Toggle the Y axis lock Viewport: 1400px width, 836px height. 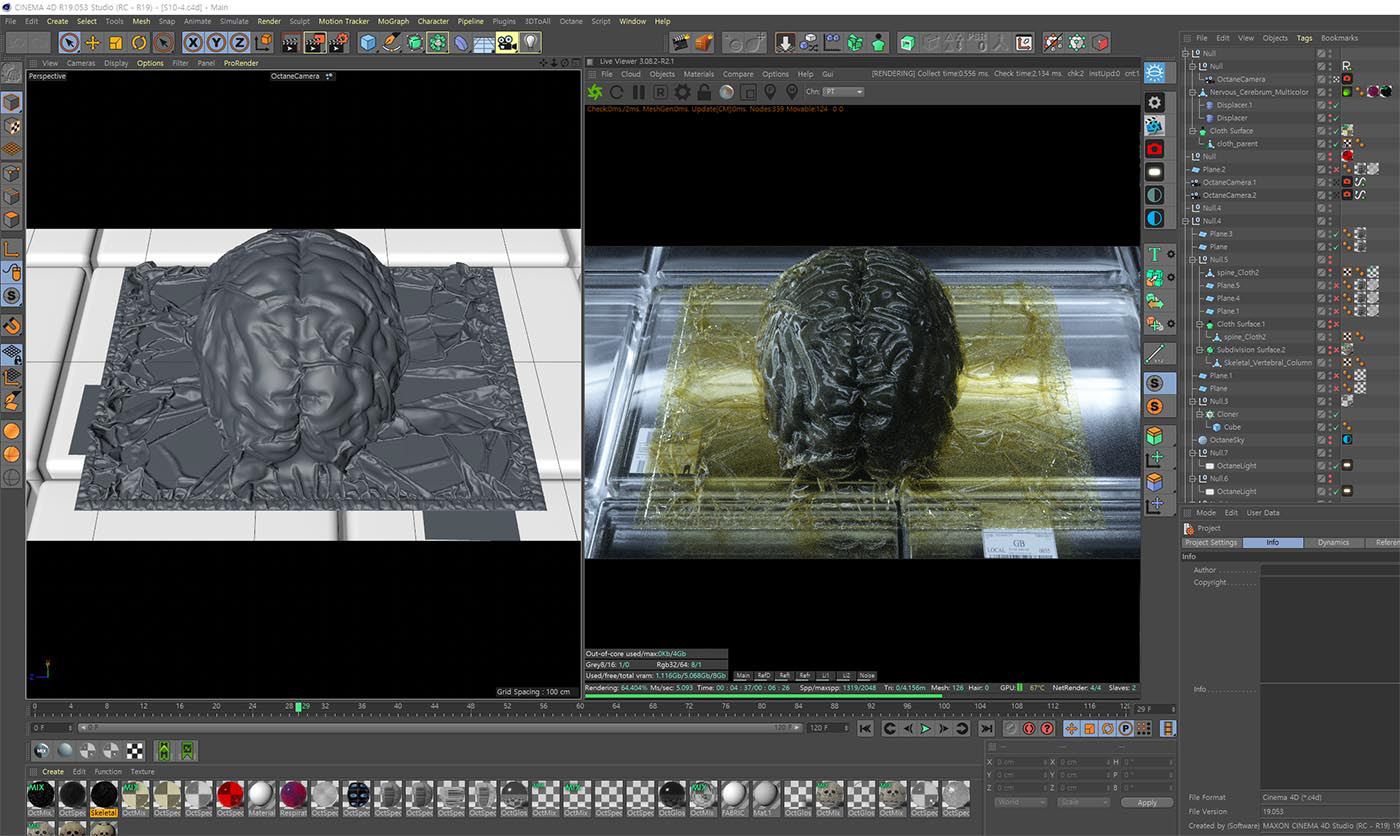click(216, 42)
